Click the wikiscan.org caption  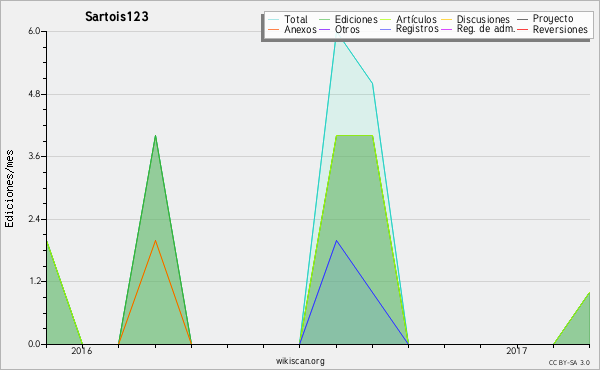[x=300, y=361]
